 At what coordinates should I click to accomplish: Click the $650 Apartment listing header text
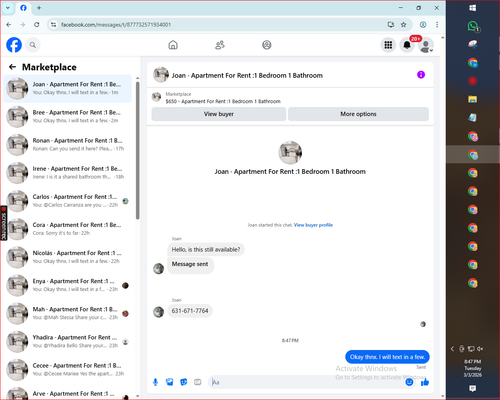(223, 101)
